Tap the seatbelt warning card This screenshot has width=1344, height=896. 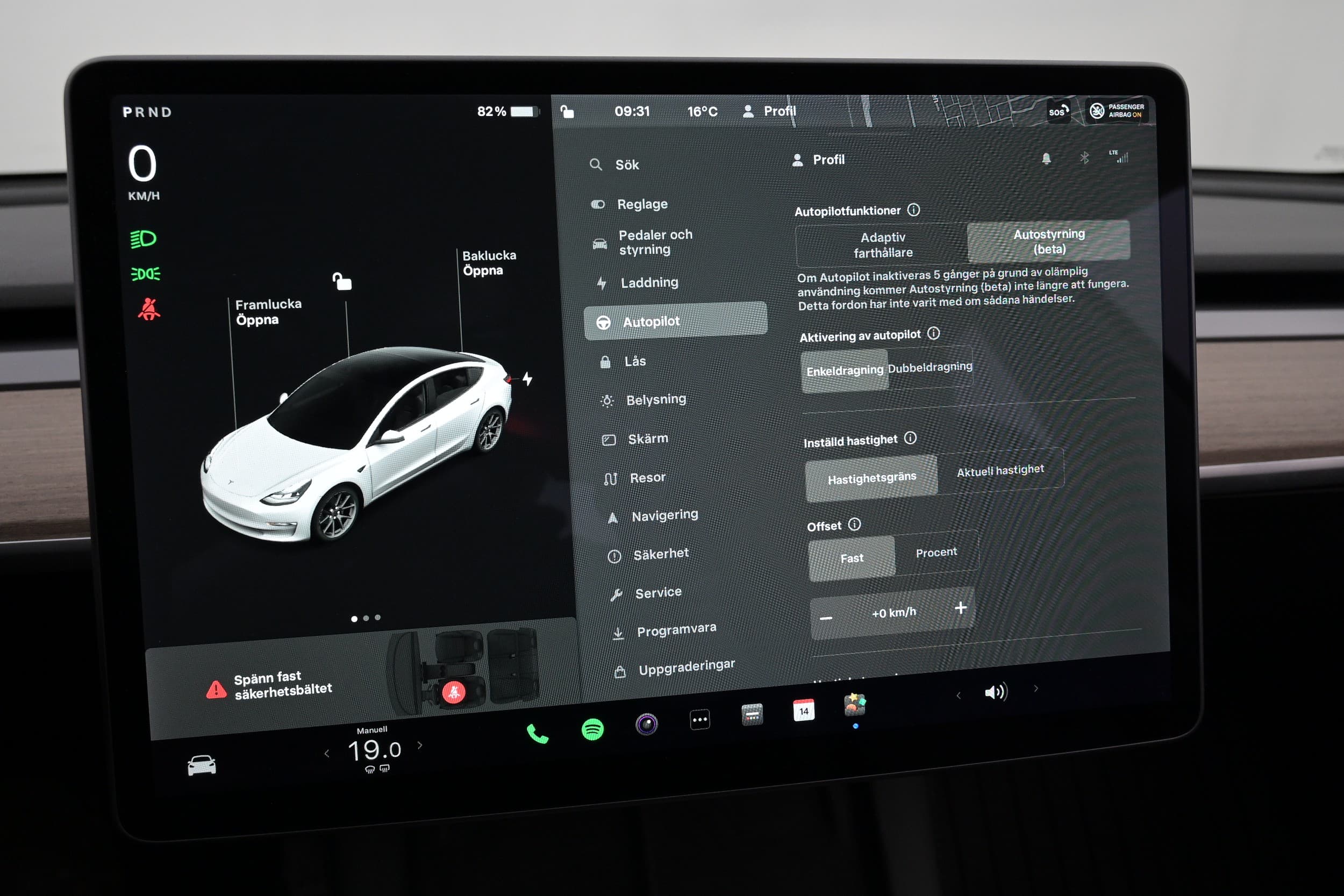pos(363,680)
